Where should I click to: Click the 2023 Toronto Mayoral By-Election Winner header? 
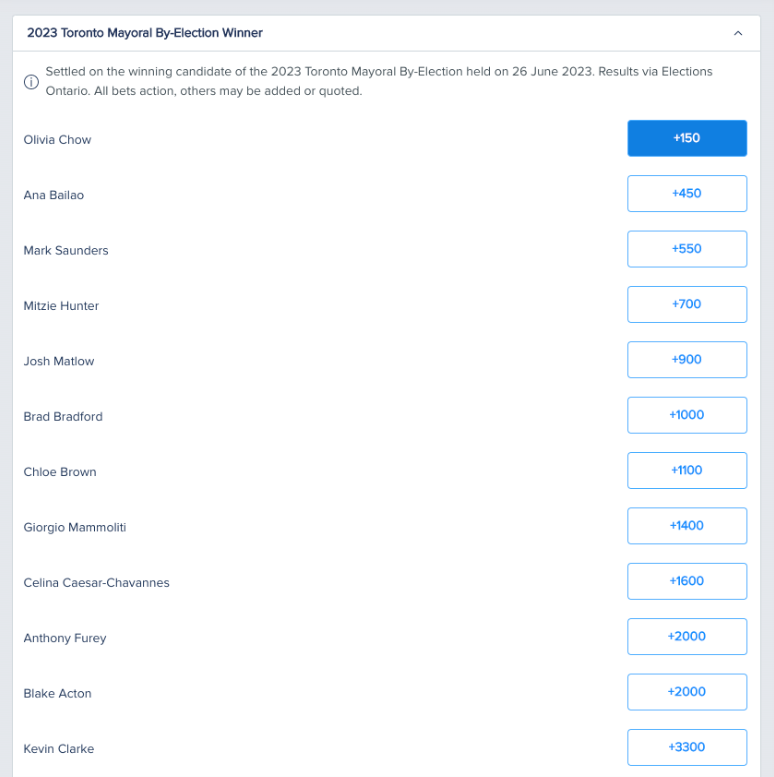point(145,33)
